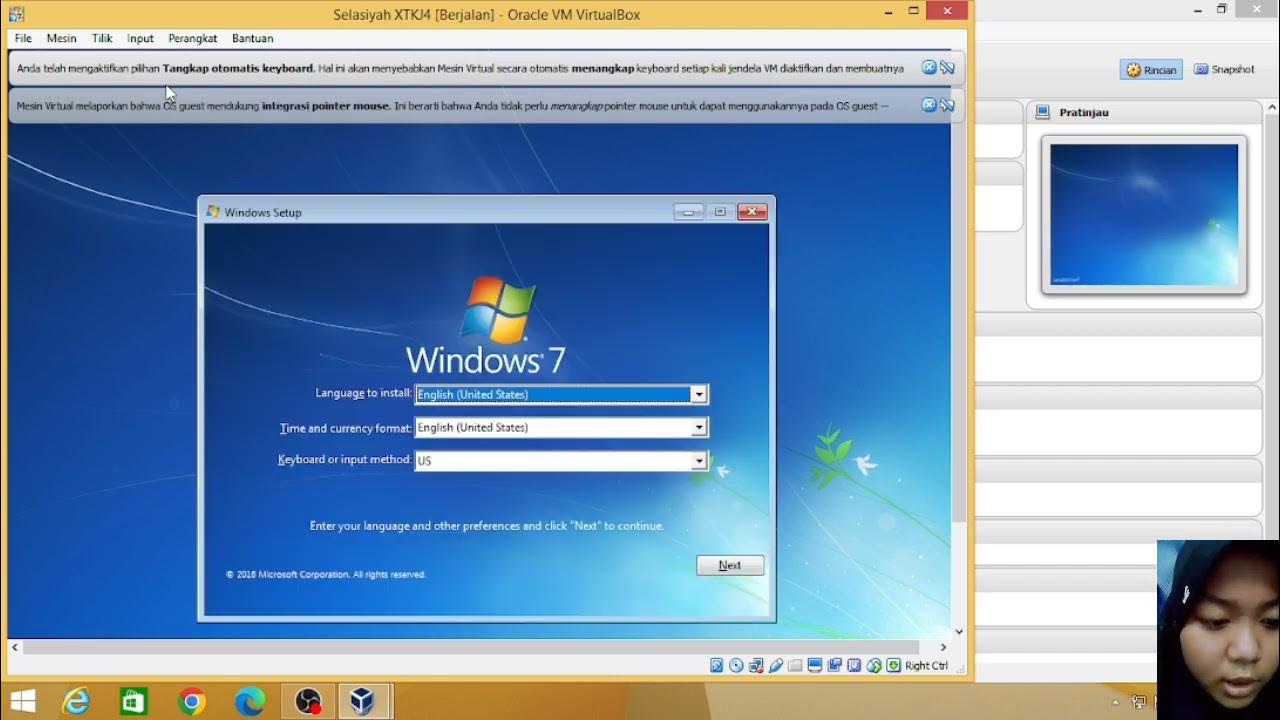The image size is (1280, 720).
Task: Click the network adapter status icon
Action: 756,665
